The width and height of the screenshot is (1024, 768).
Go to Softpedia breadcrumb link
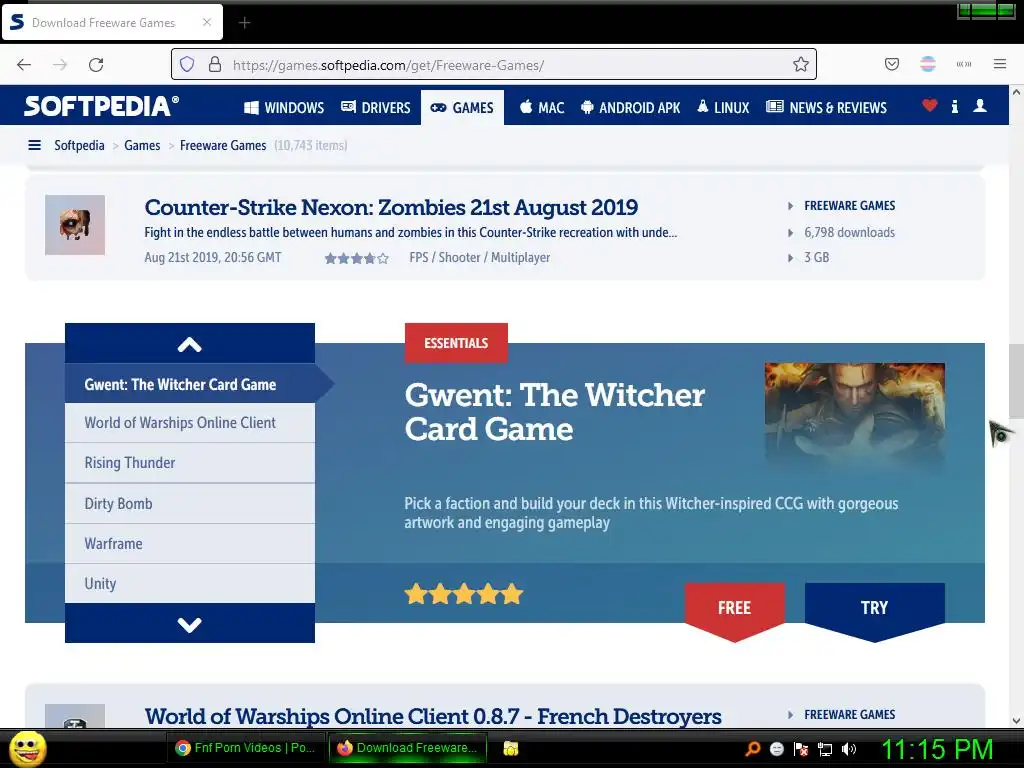click(x=79, y=145)
